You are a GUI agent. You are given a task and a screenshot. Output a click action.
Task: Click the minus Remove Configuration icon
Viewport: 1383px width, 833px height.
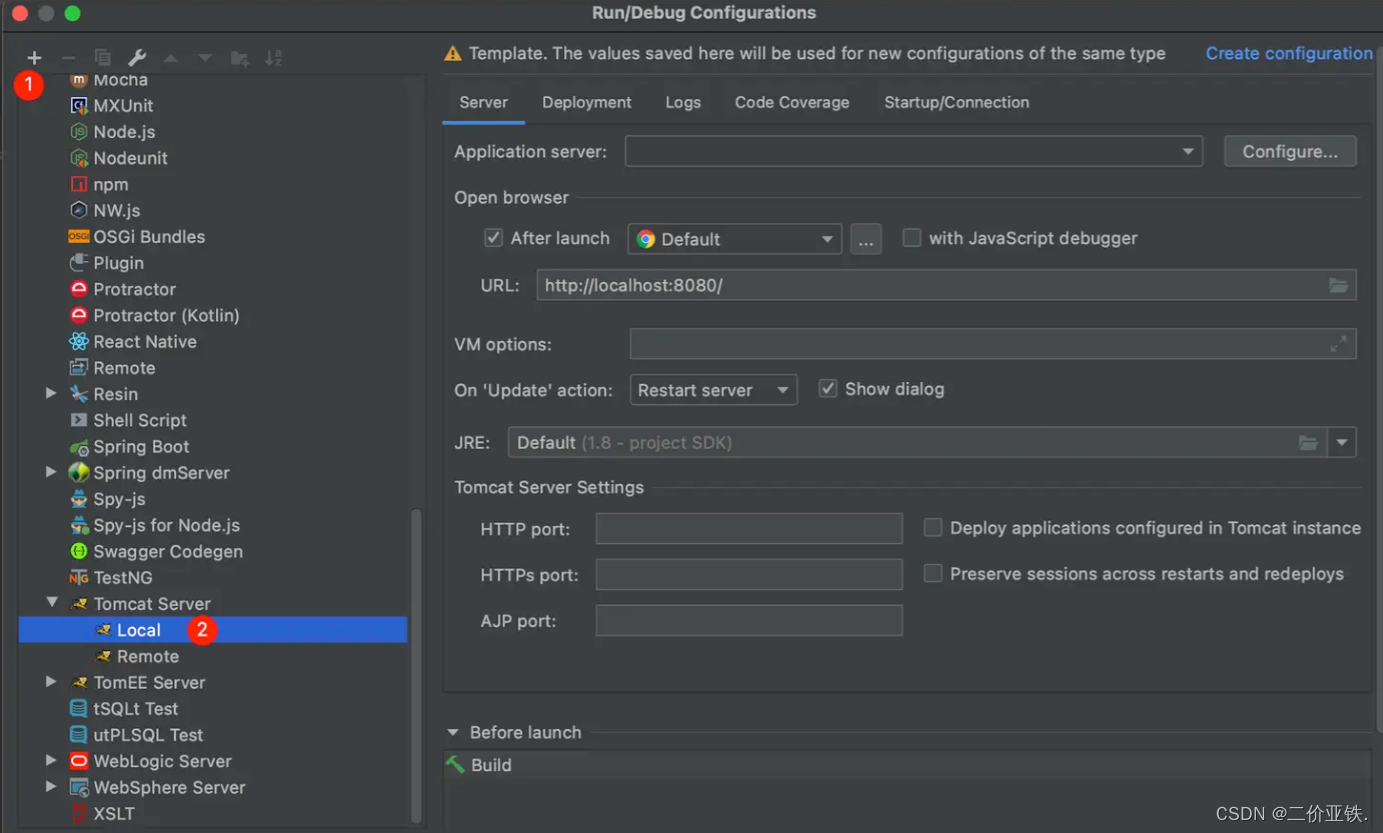(68, 58)
